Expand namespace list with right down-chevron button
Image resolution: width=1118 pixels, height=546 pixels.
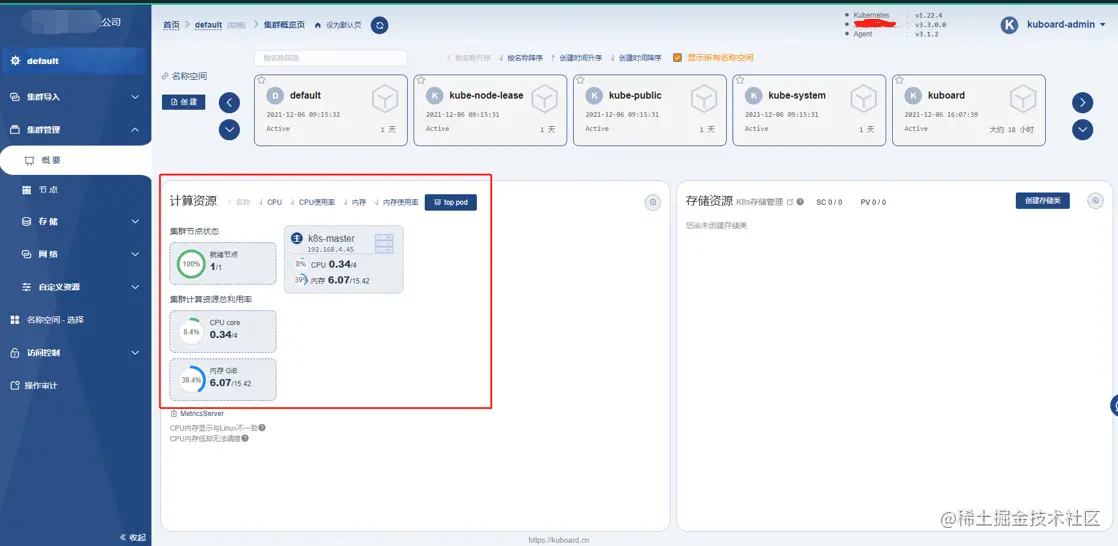[1082, 130]
